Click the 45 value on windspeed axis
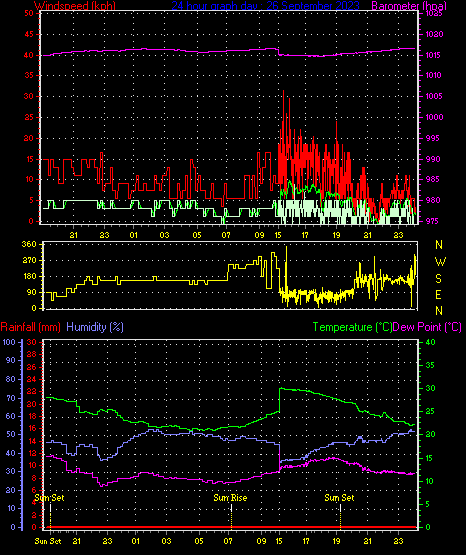Screen dimensions: 466x555 coord(29,34)
